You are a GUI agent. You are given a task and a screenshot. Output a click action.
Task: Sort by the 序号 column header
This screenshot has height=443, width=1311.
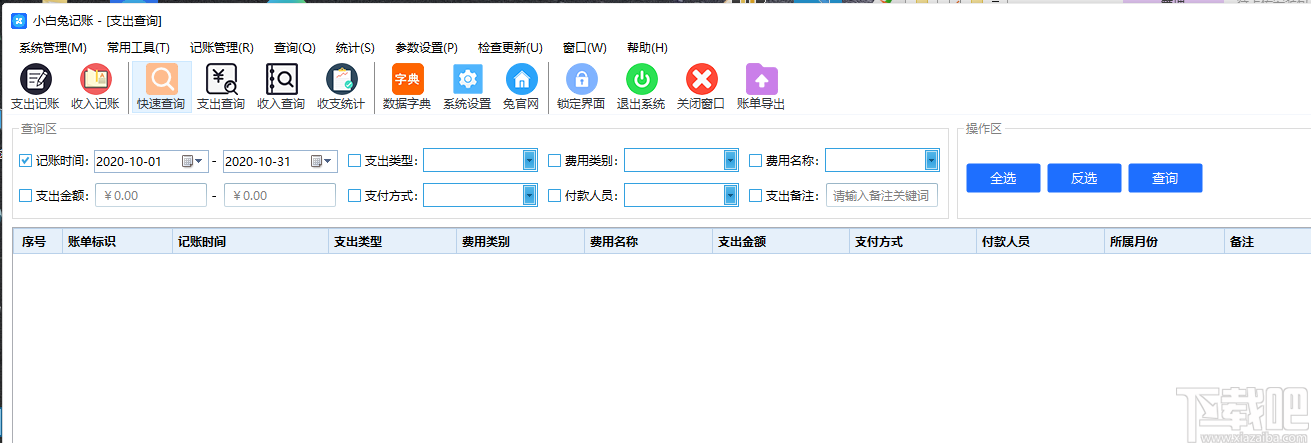(38, 241)
